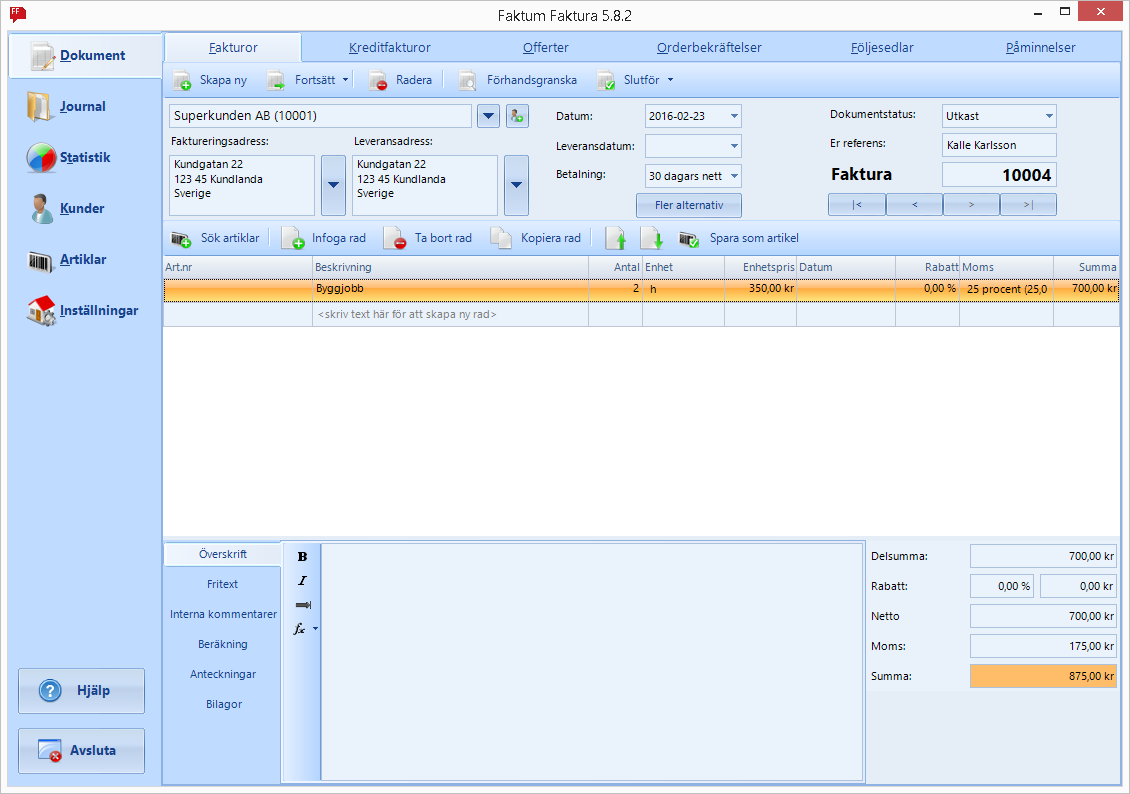
Task: Switch to the Kreditfakturor tab
Action: 390,48
